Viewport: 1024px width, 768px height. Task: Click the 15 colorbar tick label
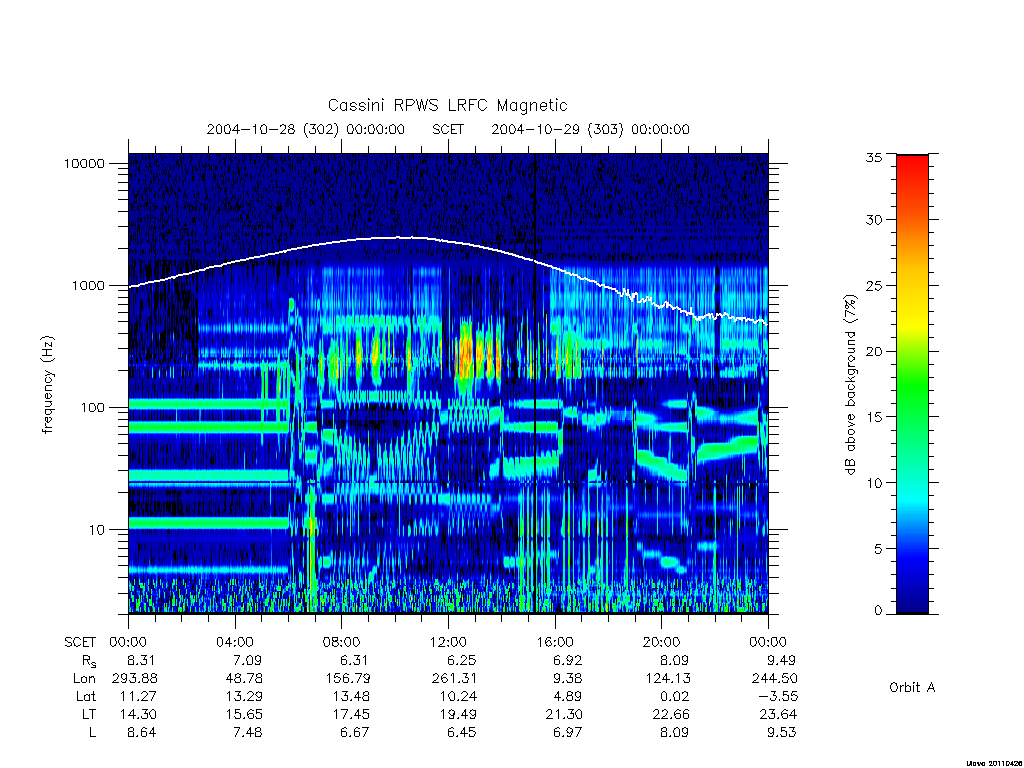coord(874,417)
